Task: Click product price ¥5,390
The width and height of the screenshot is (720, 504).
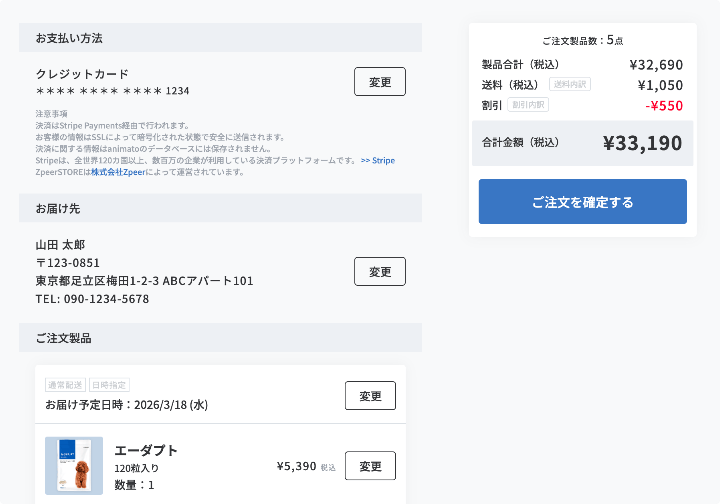Action: point(296,466)
